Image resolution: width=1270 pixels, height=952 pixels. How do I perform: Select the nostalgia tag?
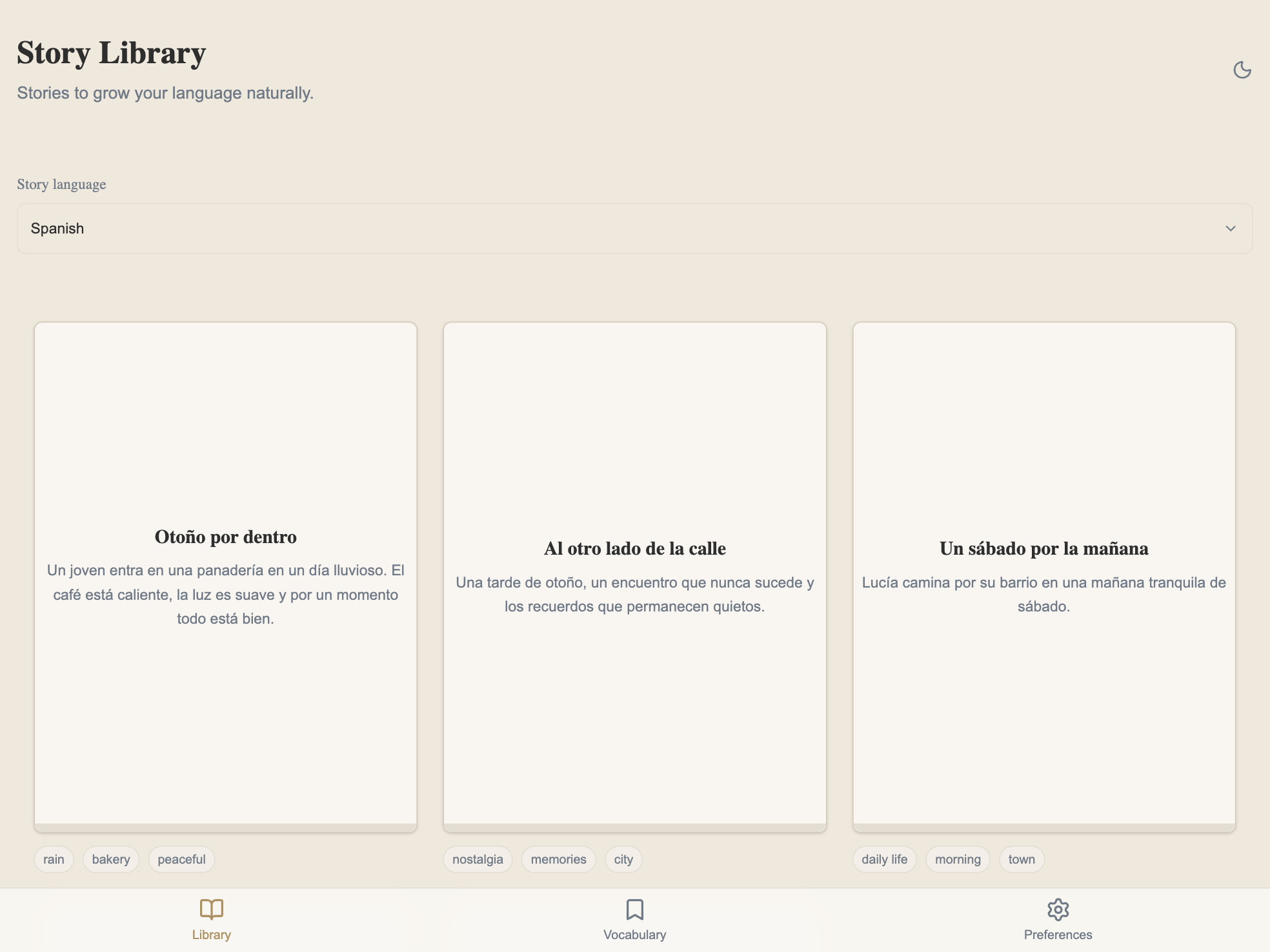[478, 859]
